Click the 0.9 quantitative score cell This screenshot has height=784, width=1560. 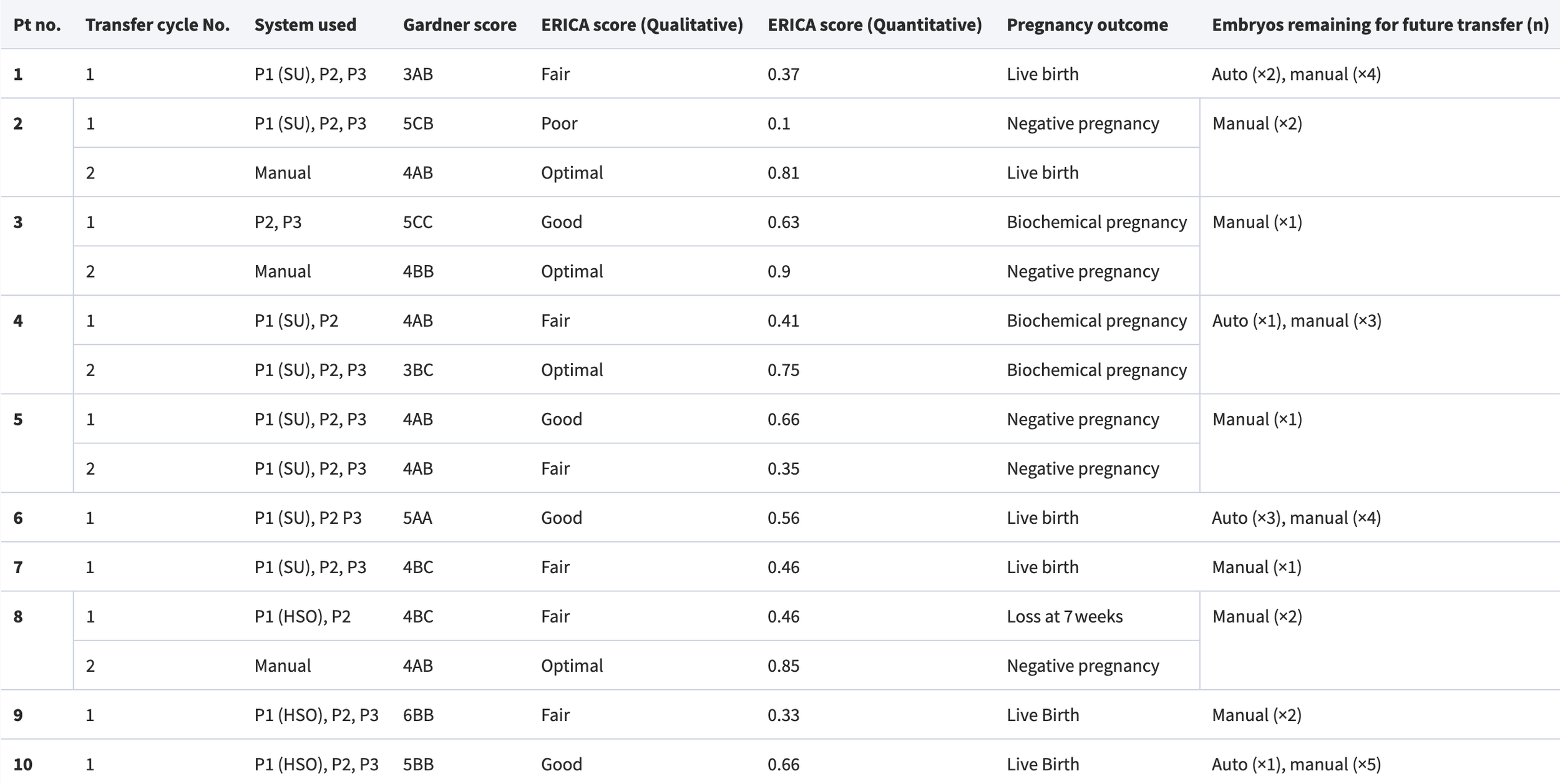(x=779, y=271)
